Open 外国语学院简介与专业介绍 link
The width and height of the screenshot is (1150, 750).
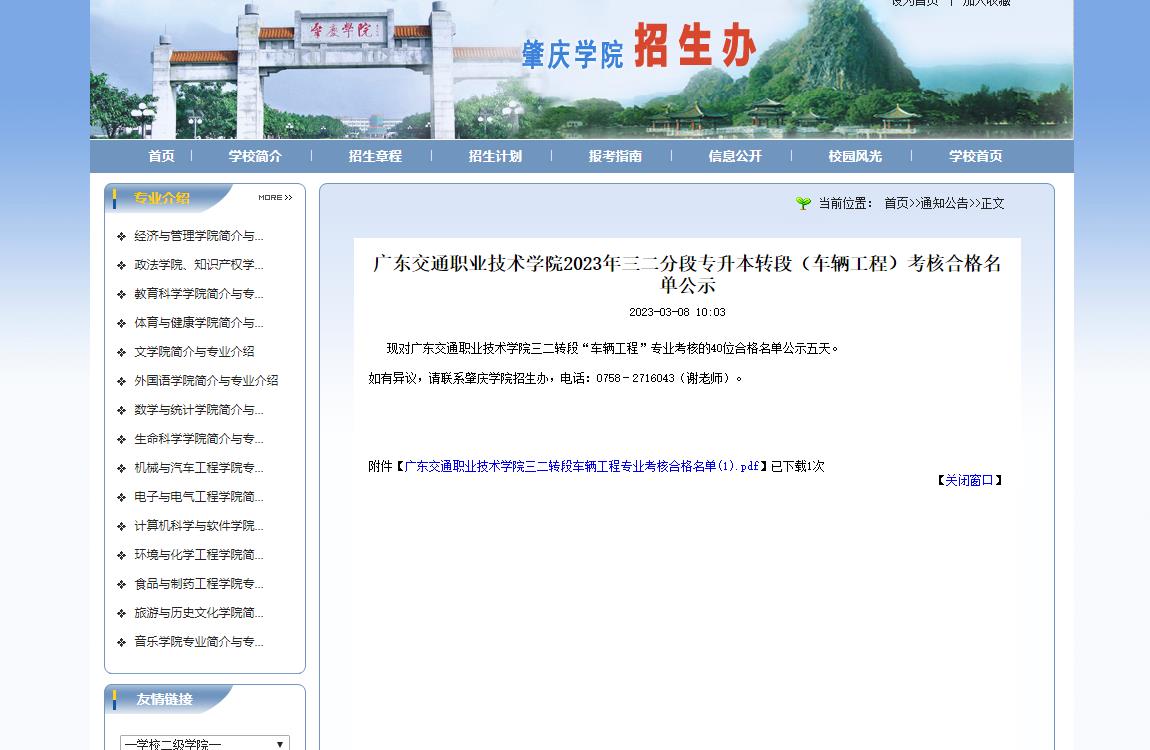(x=206, y=380)
